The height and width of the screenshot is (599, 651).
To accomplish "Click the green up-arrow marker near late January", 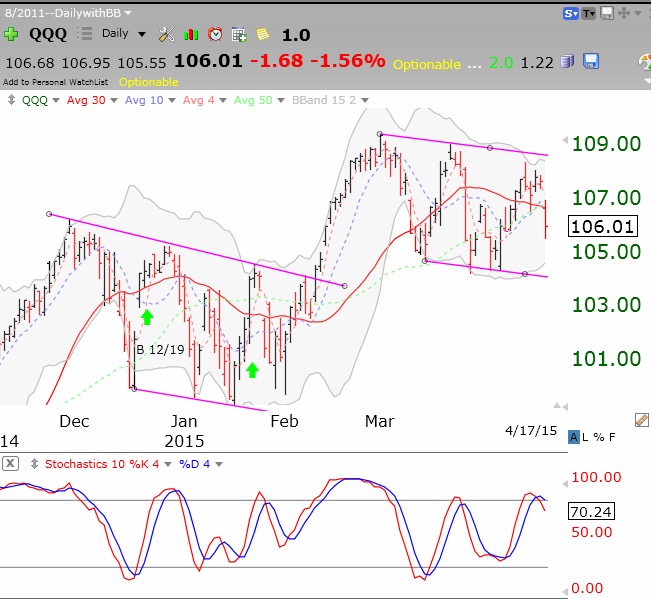I will pos(252,370).
